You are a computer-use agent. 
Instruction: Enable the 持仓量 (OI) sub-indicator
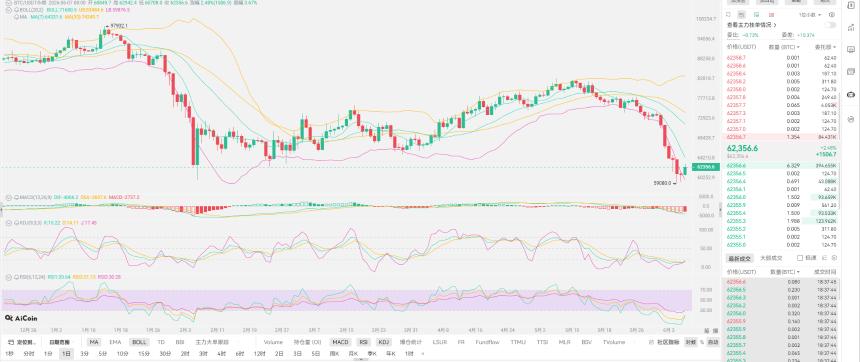[307, 342]
